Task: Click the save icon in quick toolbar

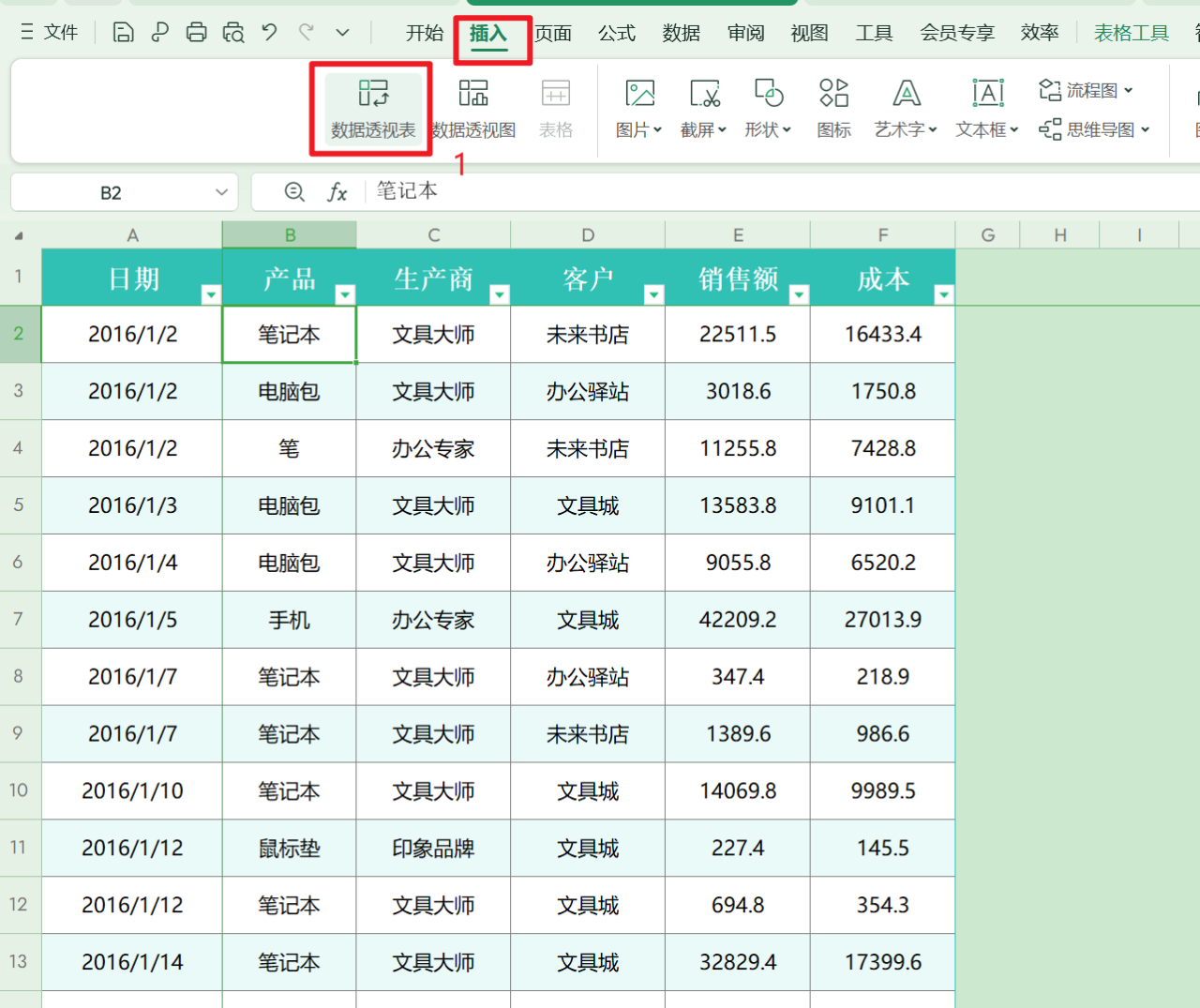Action: (123, 33)
